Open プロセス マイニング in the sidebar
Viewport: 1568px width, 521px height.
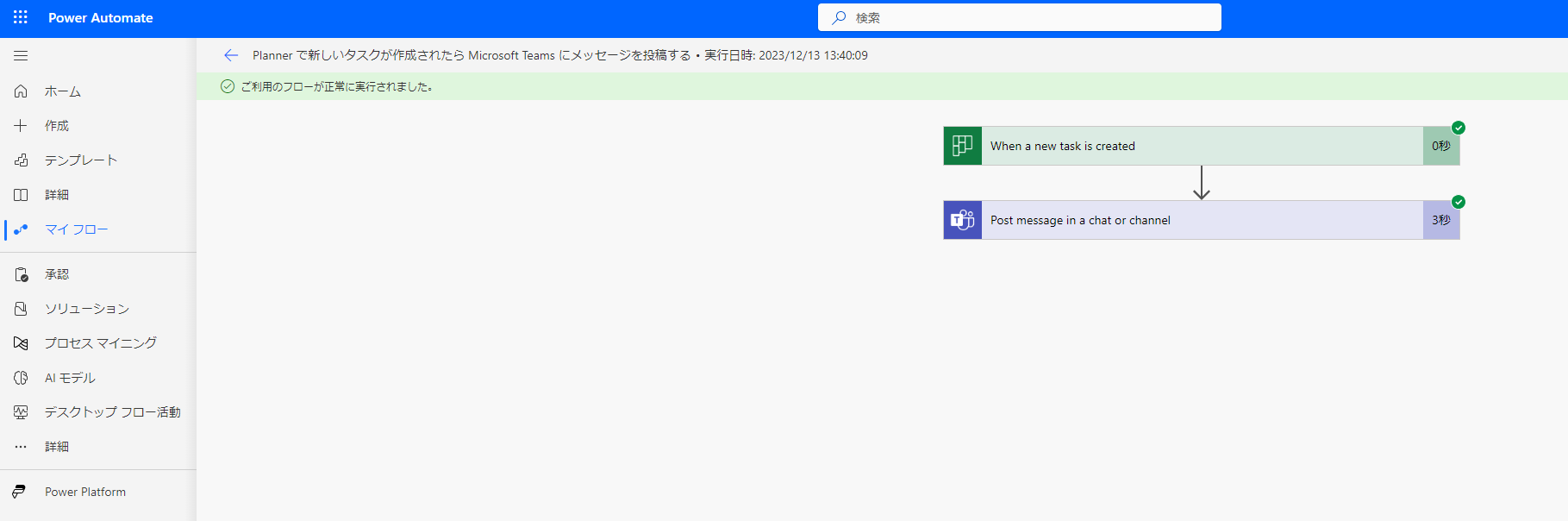coord(101,343)
